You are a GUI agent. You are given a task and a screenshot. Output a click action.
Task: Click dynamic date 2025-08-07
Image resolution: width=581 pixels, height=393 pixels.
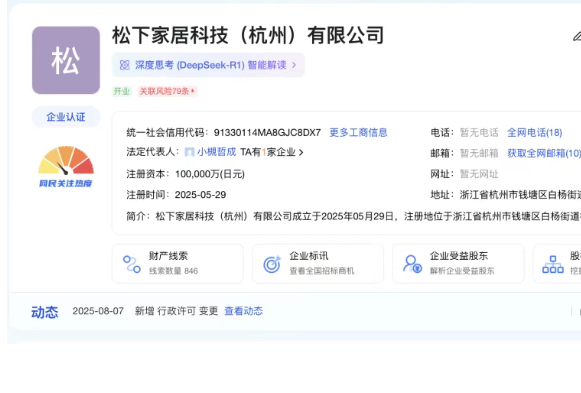coord(98,311)
